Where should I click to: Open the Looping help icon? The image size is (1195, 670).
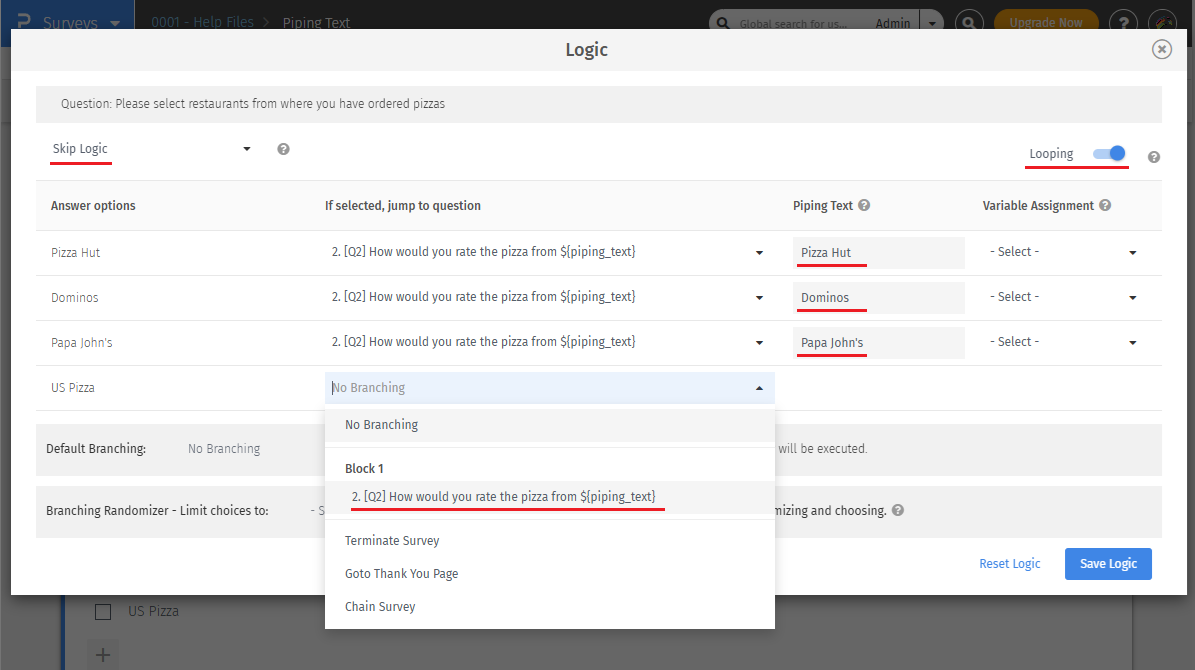pos(1154,157)
